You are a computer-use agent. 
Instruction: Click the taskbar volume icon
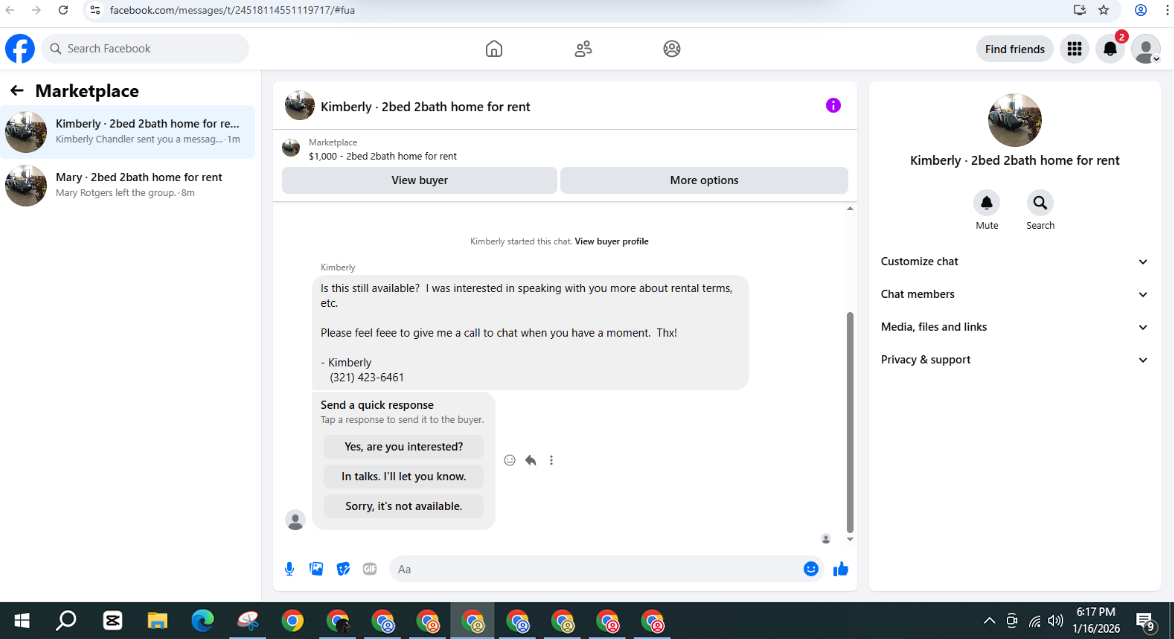point(1056,621)
